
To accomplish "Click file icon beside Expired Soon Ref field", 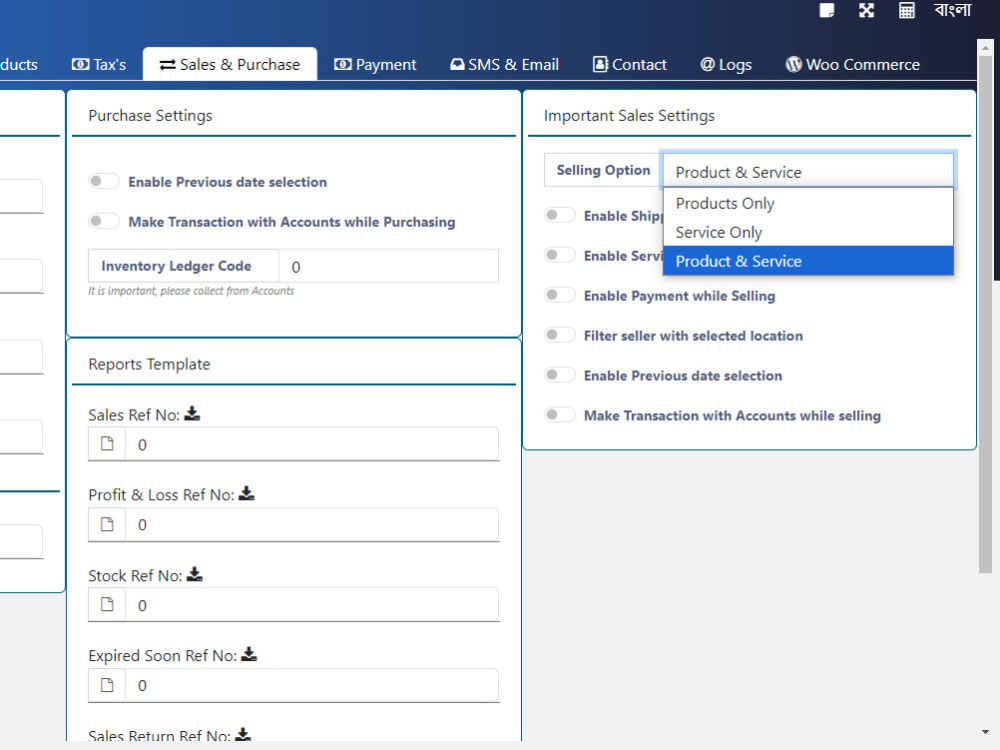I will point(107,685).
